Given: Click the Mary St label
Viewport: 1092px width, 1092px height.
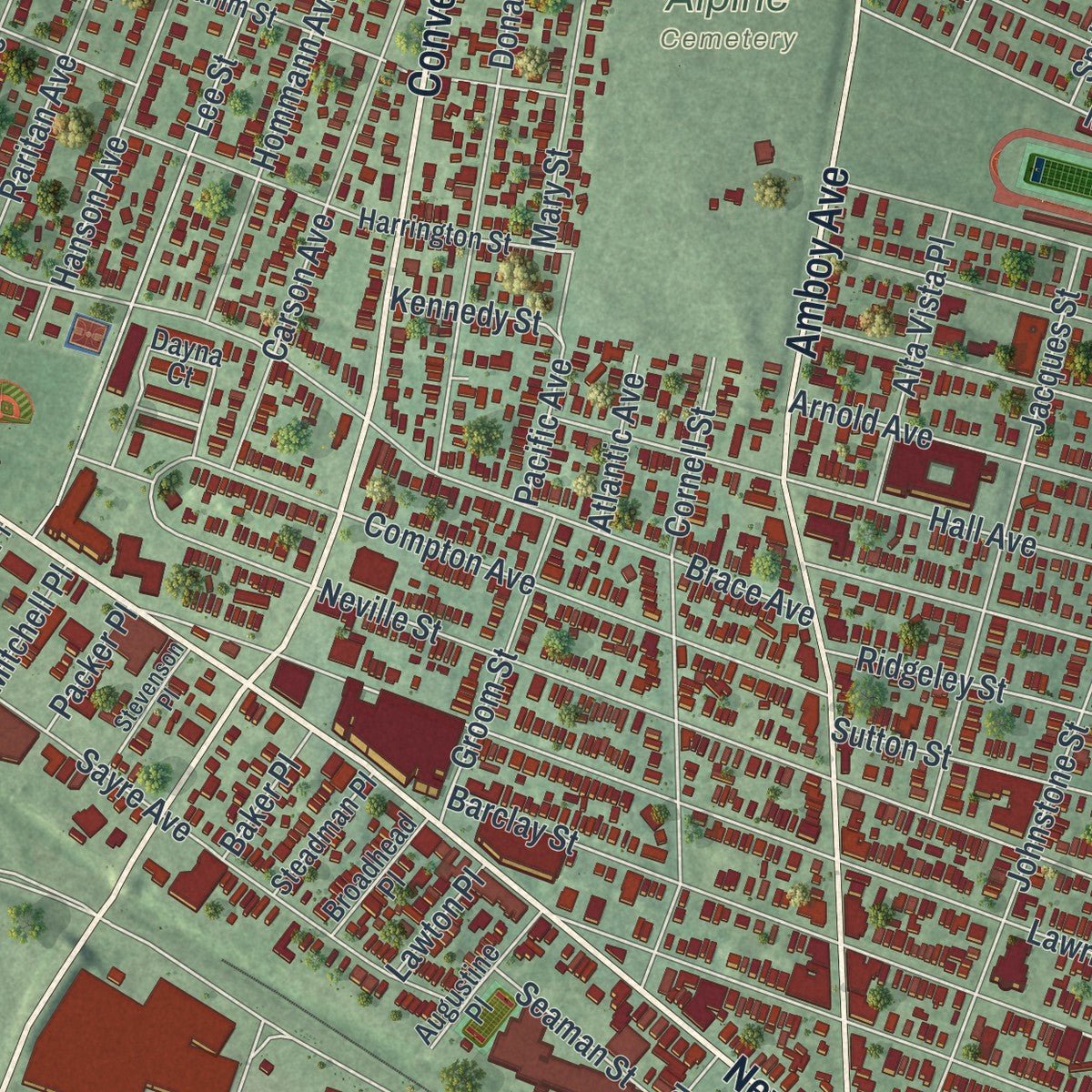Looking at the screenshot, I should 551,199.
